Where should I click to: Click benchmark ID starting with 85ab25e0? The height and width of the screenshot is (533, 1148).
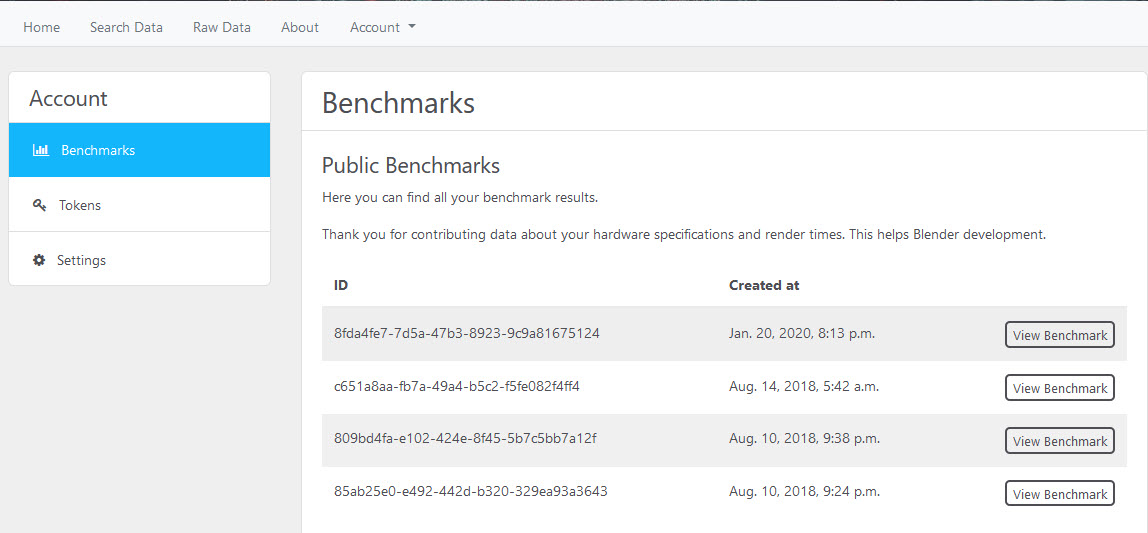pyautogui.click(x=470, y=491)
